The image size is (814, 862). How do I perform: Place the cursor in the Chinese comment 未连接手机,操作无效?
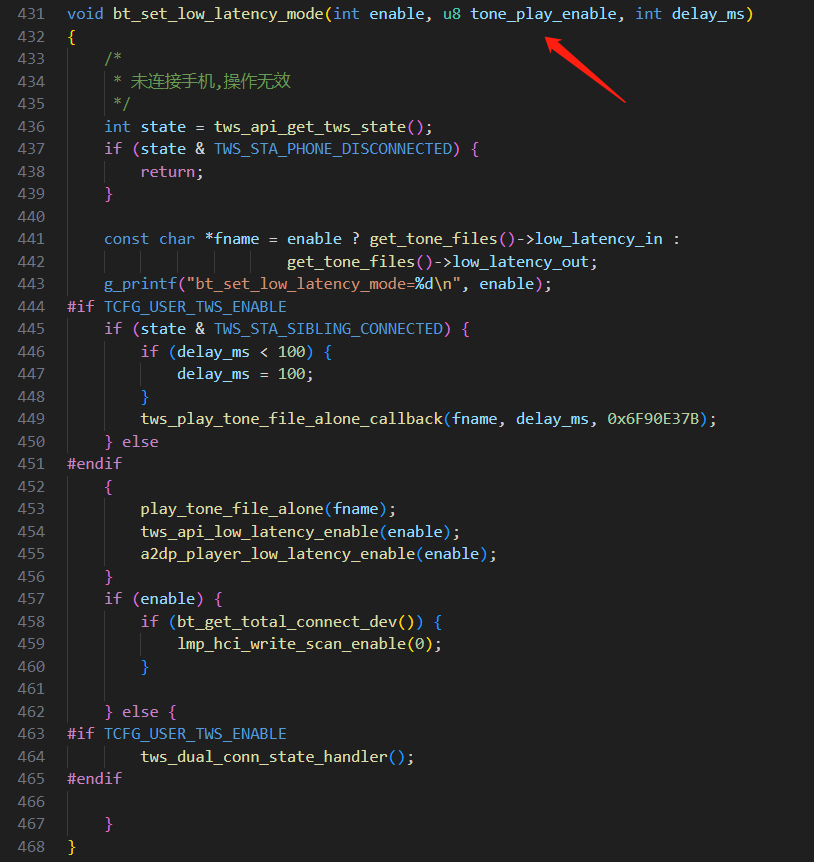click(x=210, y=81)
